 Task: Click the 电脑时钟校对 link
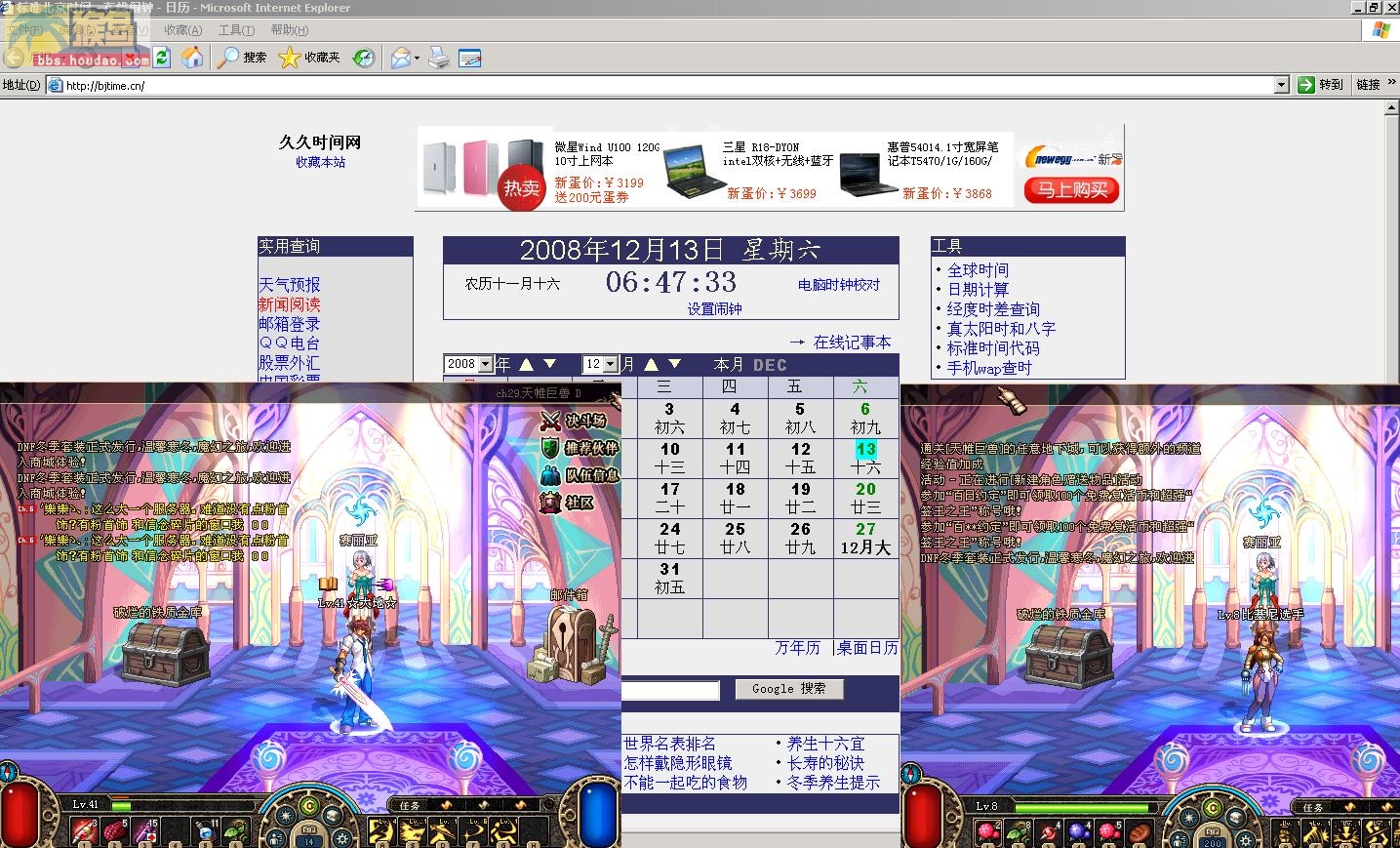839,285
